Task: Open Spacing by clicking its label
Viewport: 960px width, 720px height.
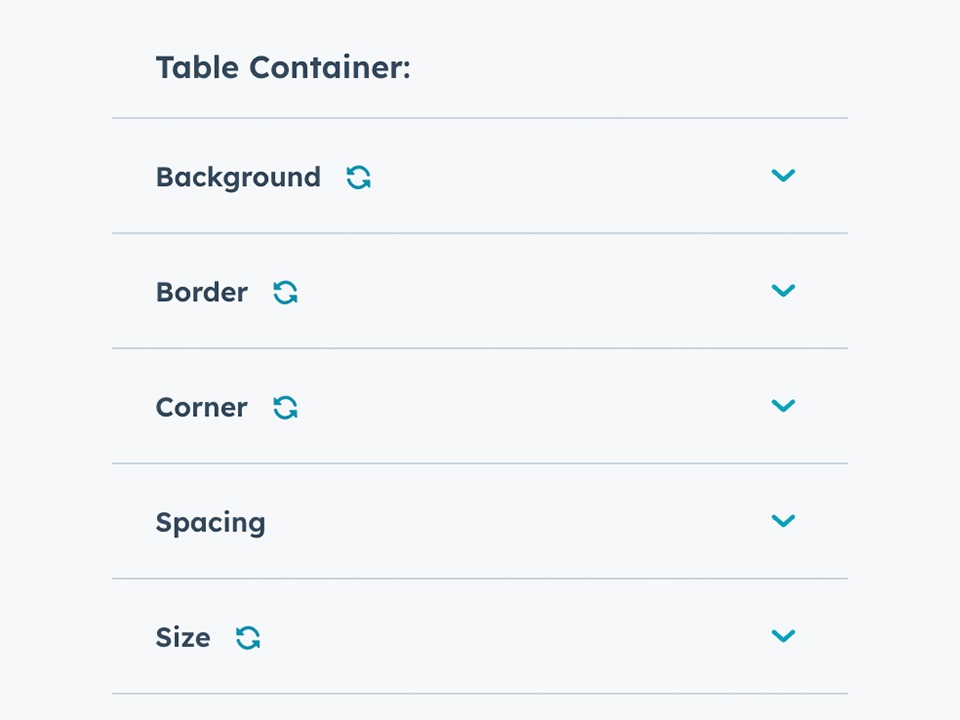Action: tap(210, 523)
